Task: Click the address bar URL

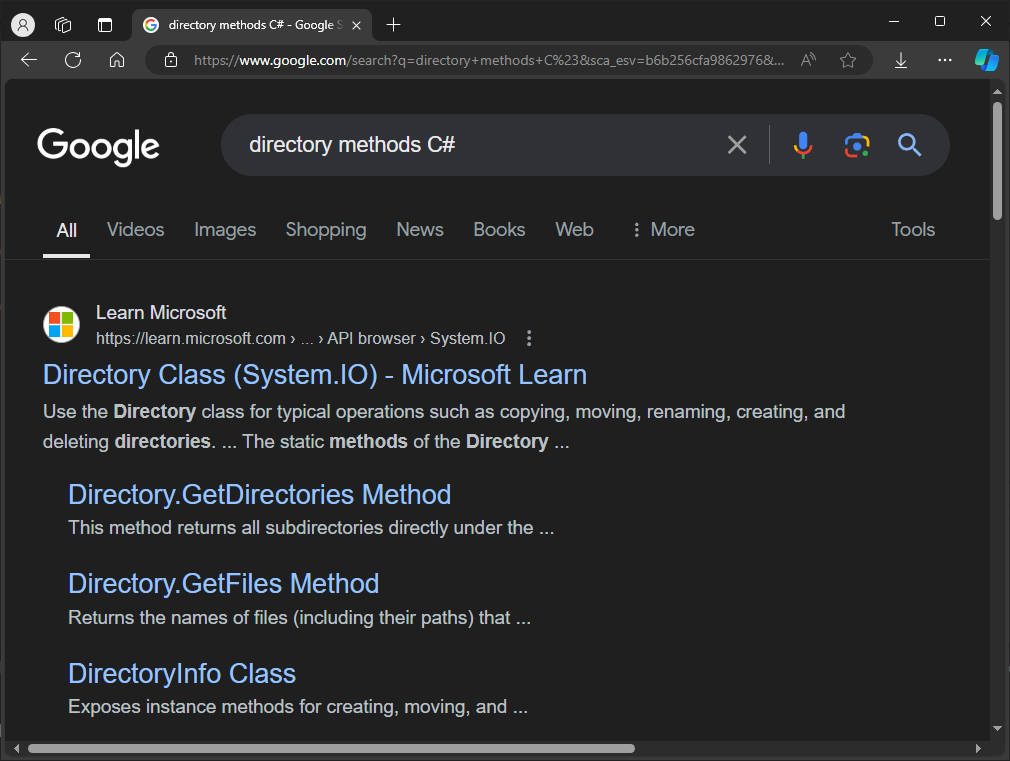Action: [489, 61]
